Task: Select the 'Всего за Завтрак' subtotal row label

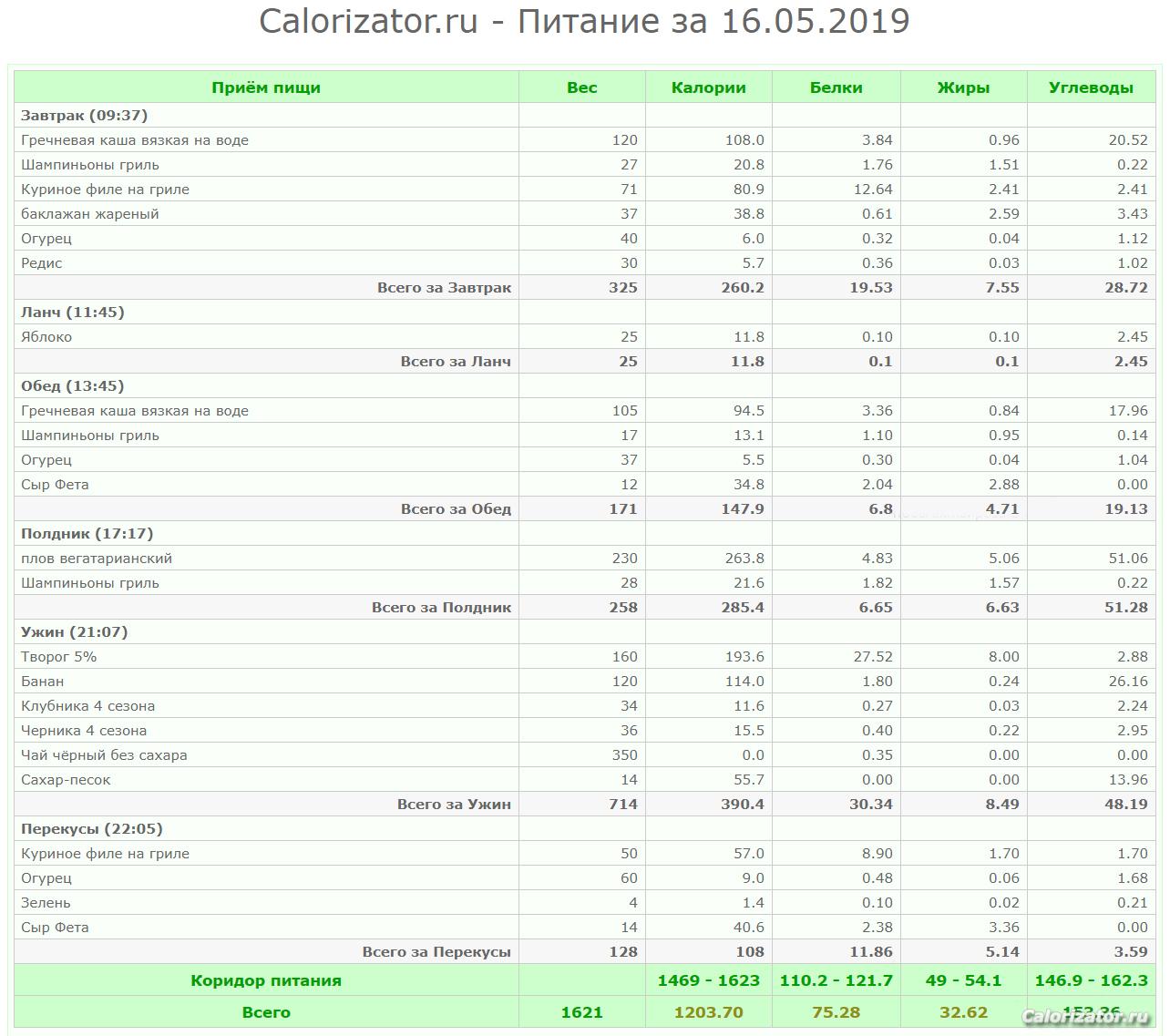Action: [x=444, y=288]
